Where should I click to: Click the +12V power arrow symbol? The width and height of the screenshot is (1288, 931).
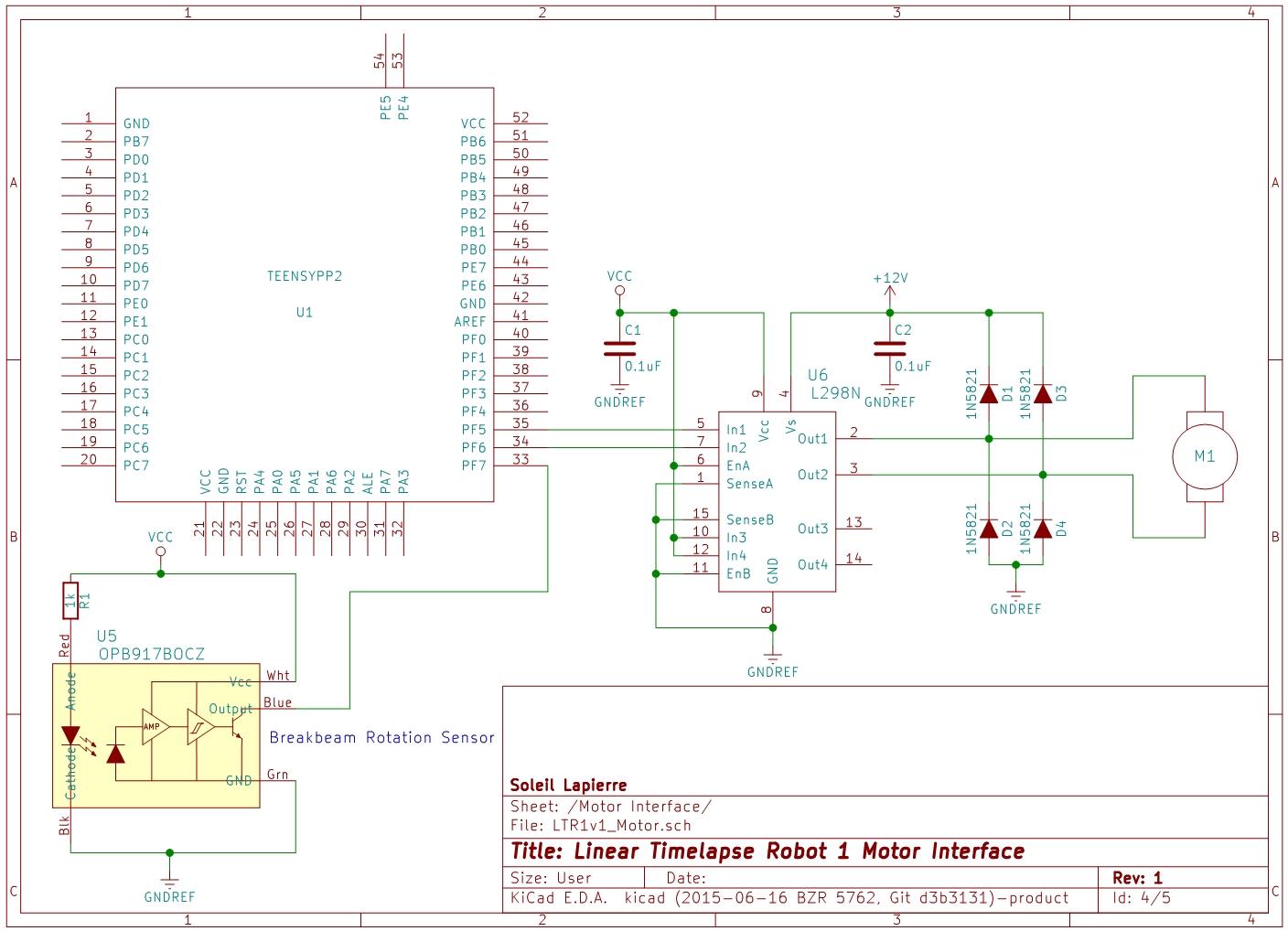(890, 291)
